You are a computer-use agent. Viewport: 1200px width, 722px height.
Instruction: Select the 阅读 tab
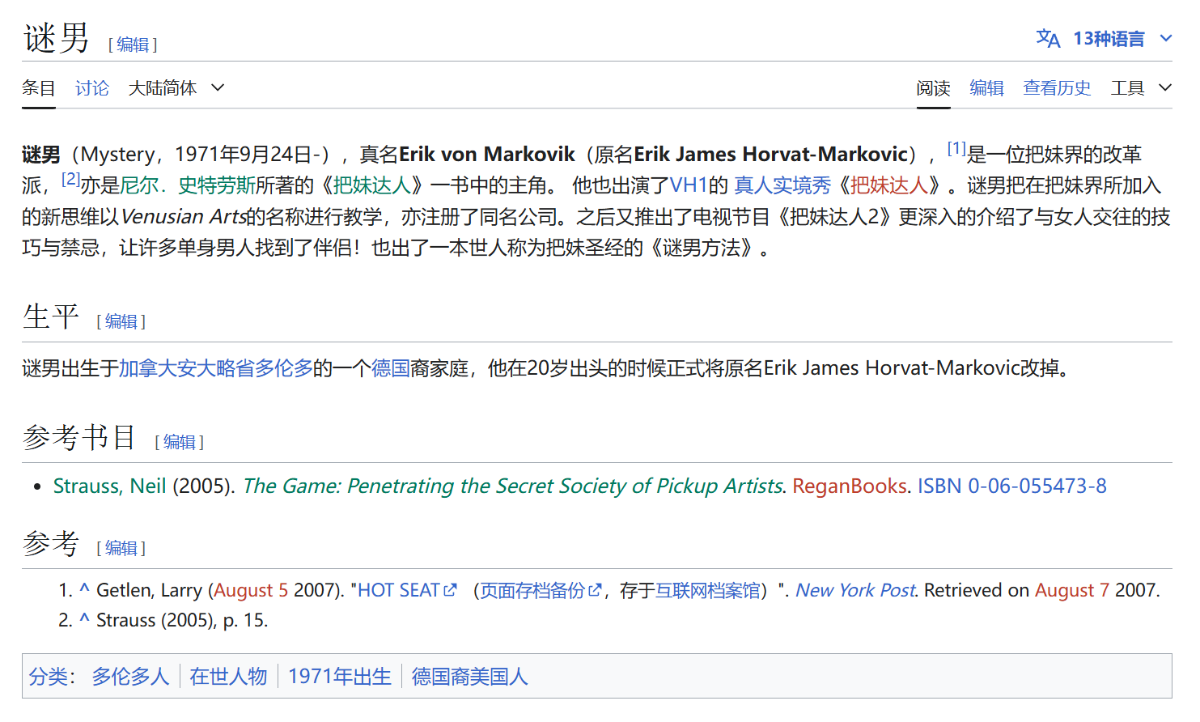pos(934,88)
